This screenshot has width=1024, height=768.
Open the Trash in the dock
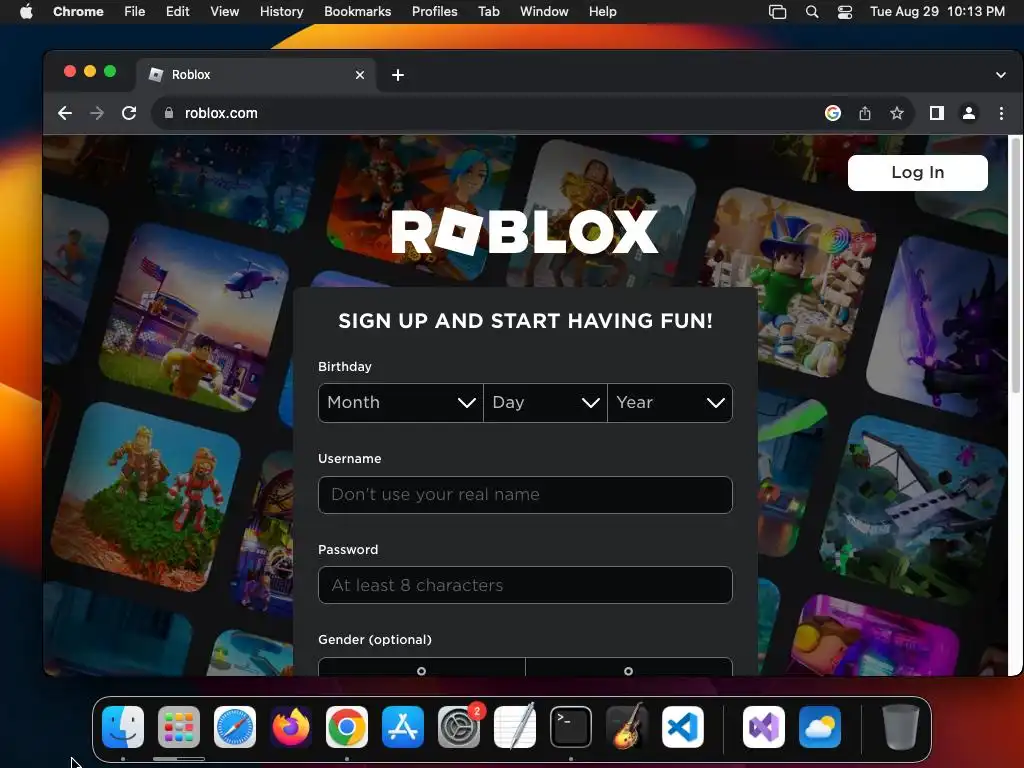coord(901,727)
